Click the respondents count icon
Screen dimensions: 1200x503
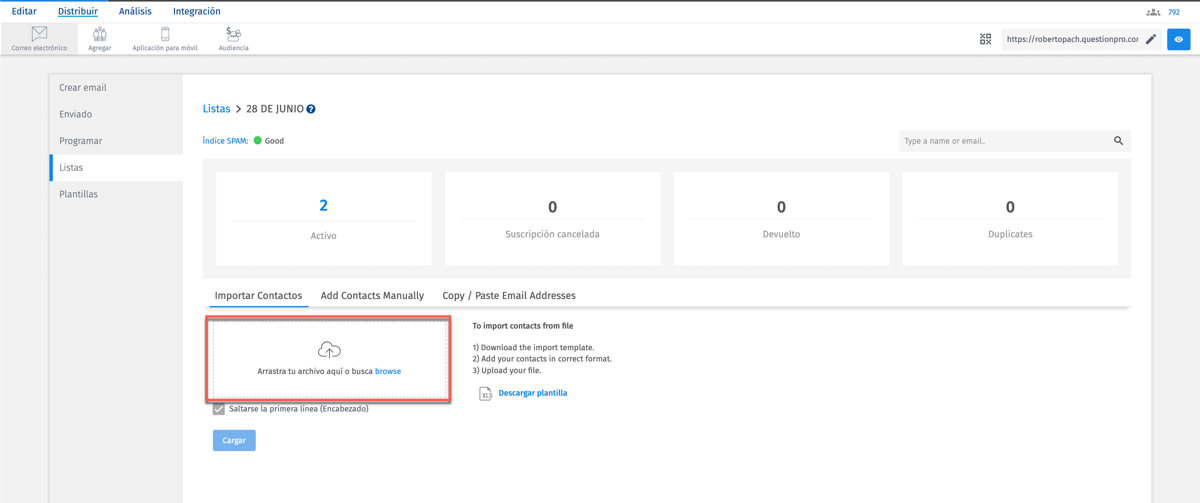tap(1153, 12)
